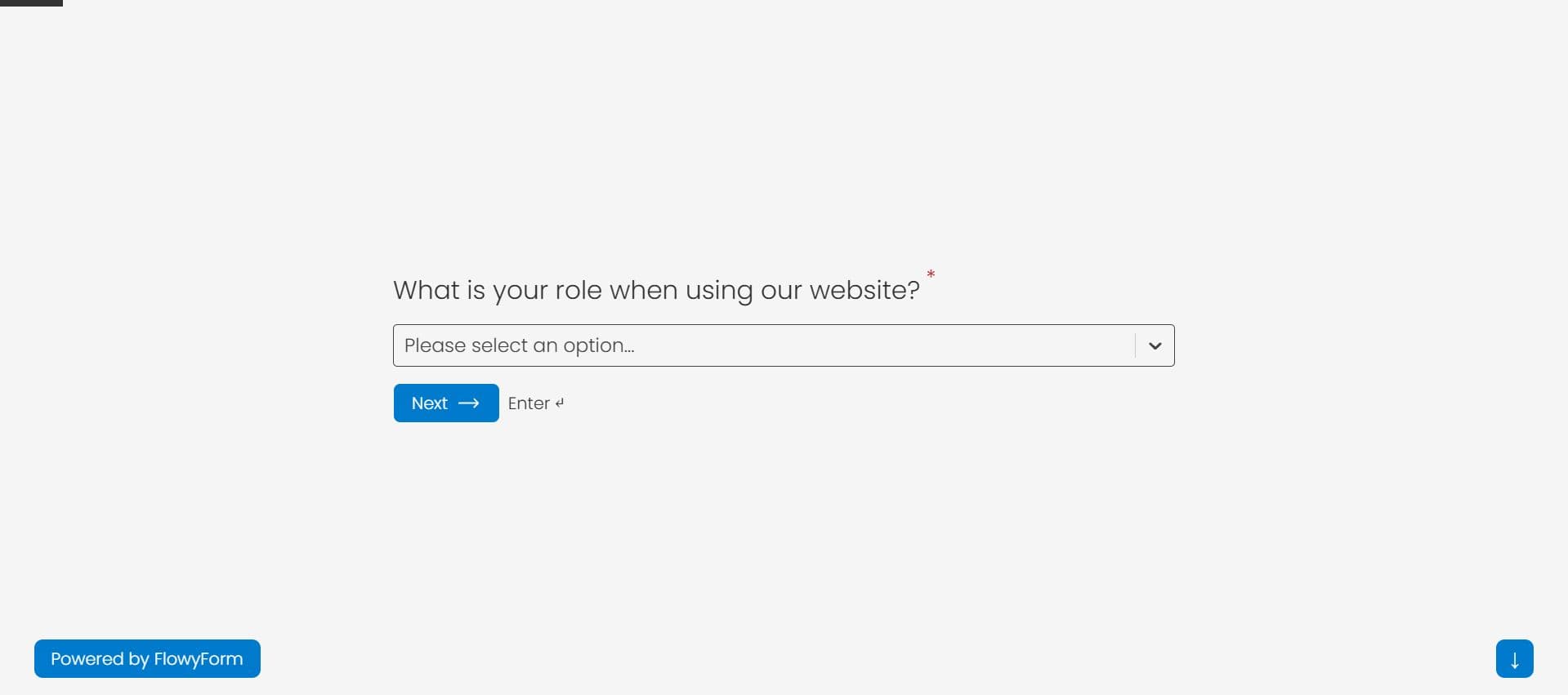The image size is (1568, 695).
Task: Click the 'FlowyForm' branding text
Action: click(x=199, y=659)
